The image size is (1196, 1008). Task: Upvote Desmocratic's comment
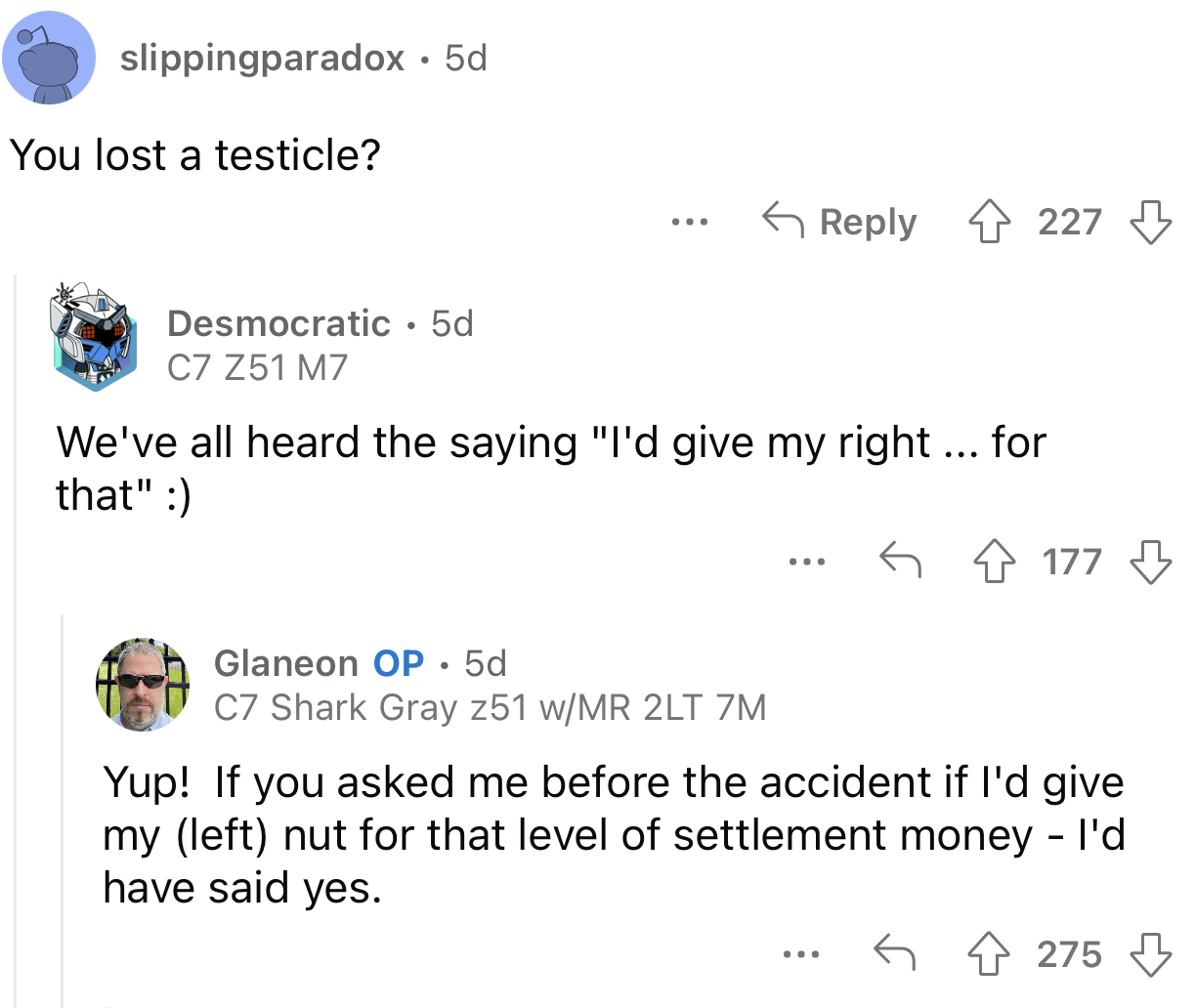(995, 562)
